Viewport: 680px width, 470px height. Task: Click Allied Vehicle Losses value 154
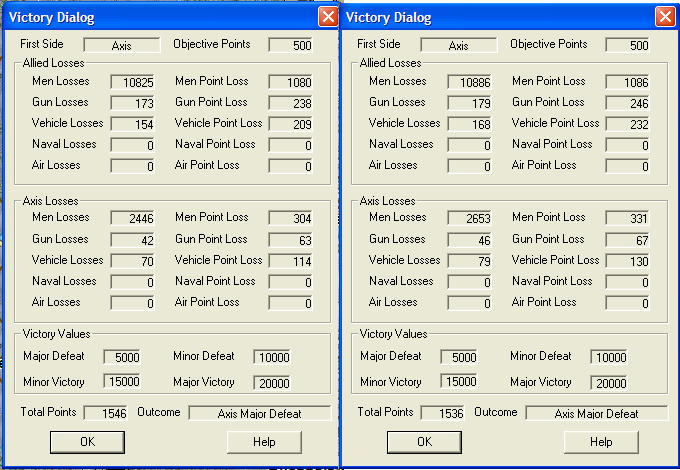[x=132, y=124]
